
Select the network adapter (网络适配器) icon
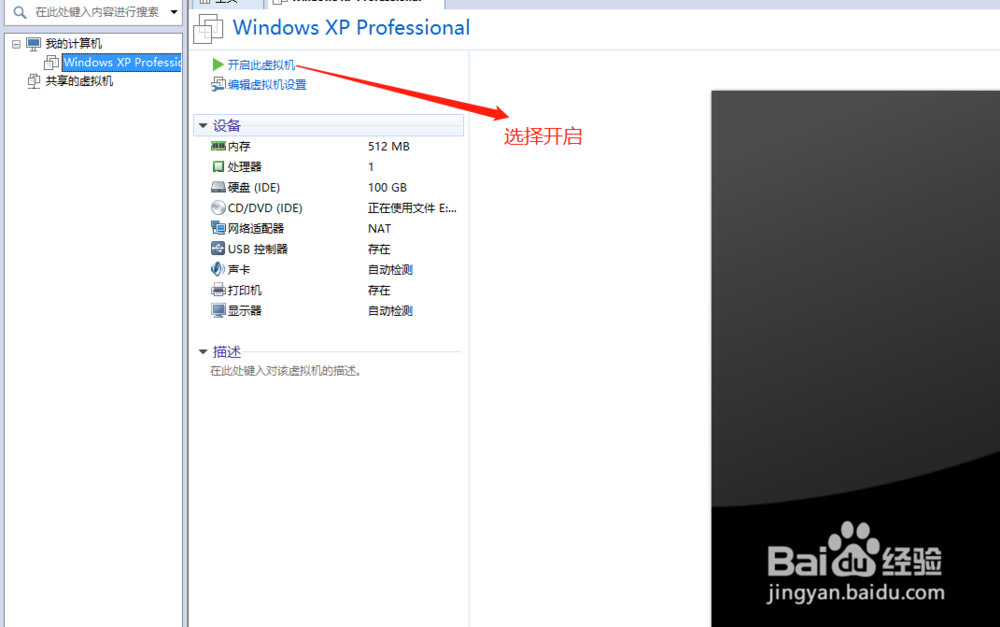[218, 228]
